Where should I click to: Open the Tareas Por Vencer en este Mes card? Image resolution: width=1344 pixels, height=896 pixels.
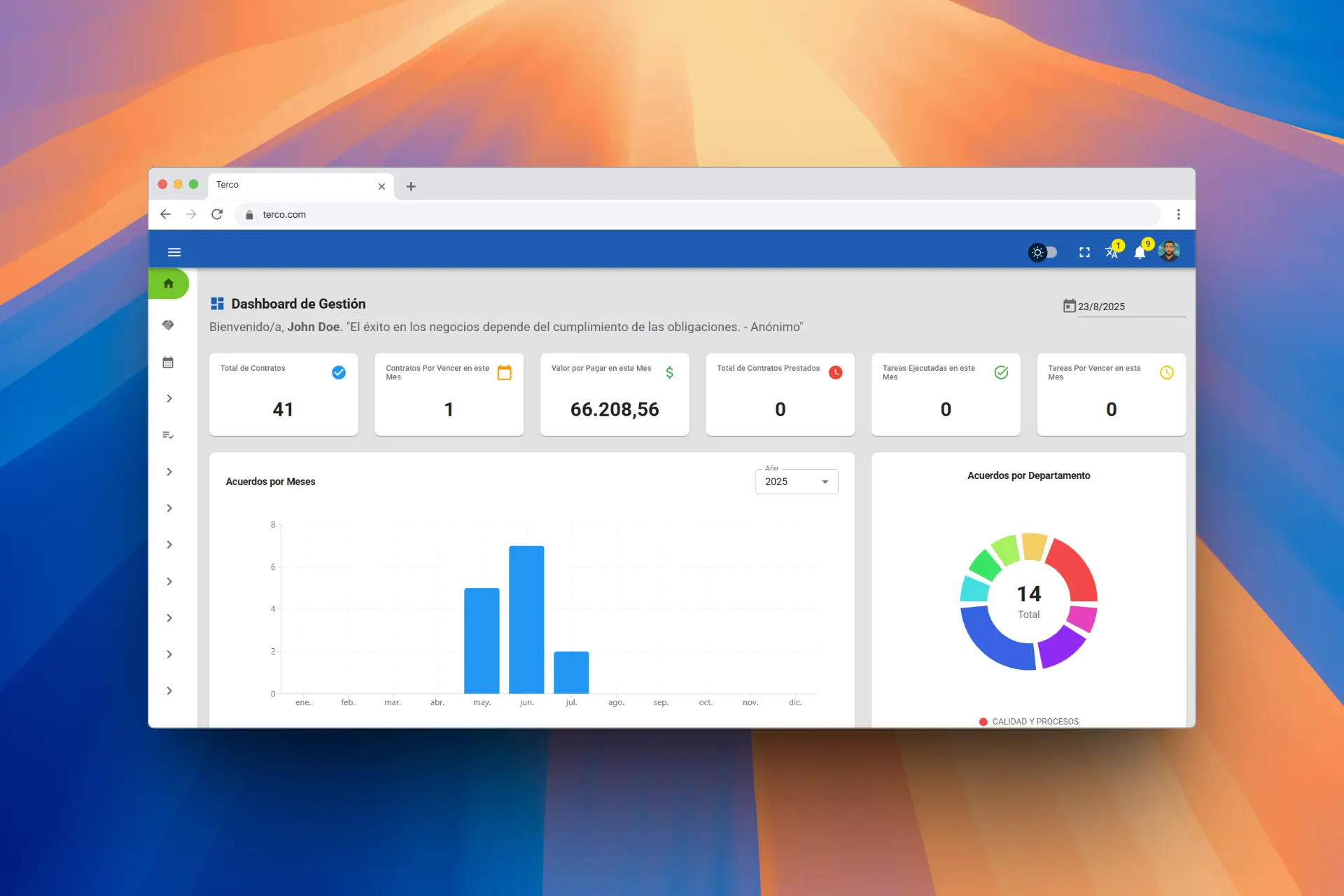(x=1111, y=395)
